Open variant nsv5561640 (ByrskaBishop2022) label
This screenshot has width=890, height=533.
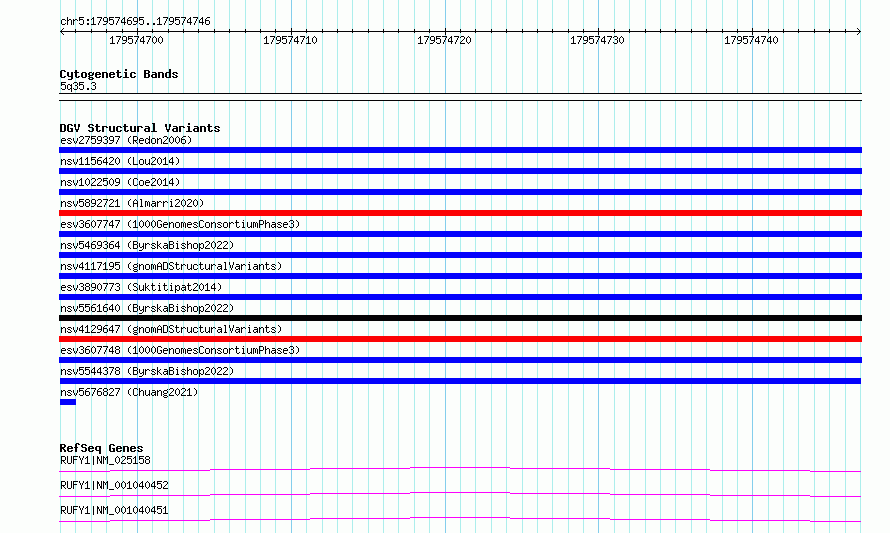coord(147,308)
